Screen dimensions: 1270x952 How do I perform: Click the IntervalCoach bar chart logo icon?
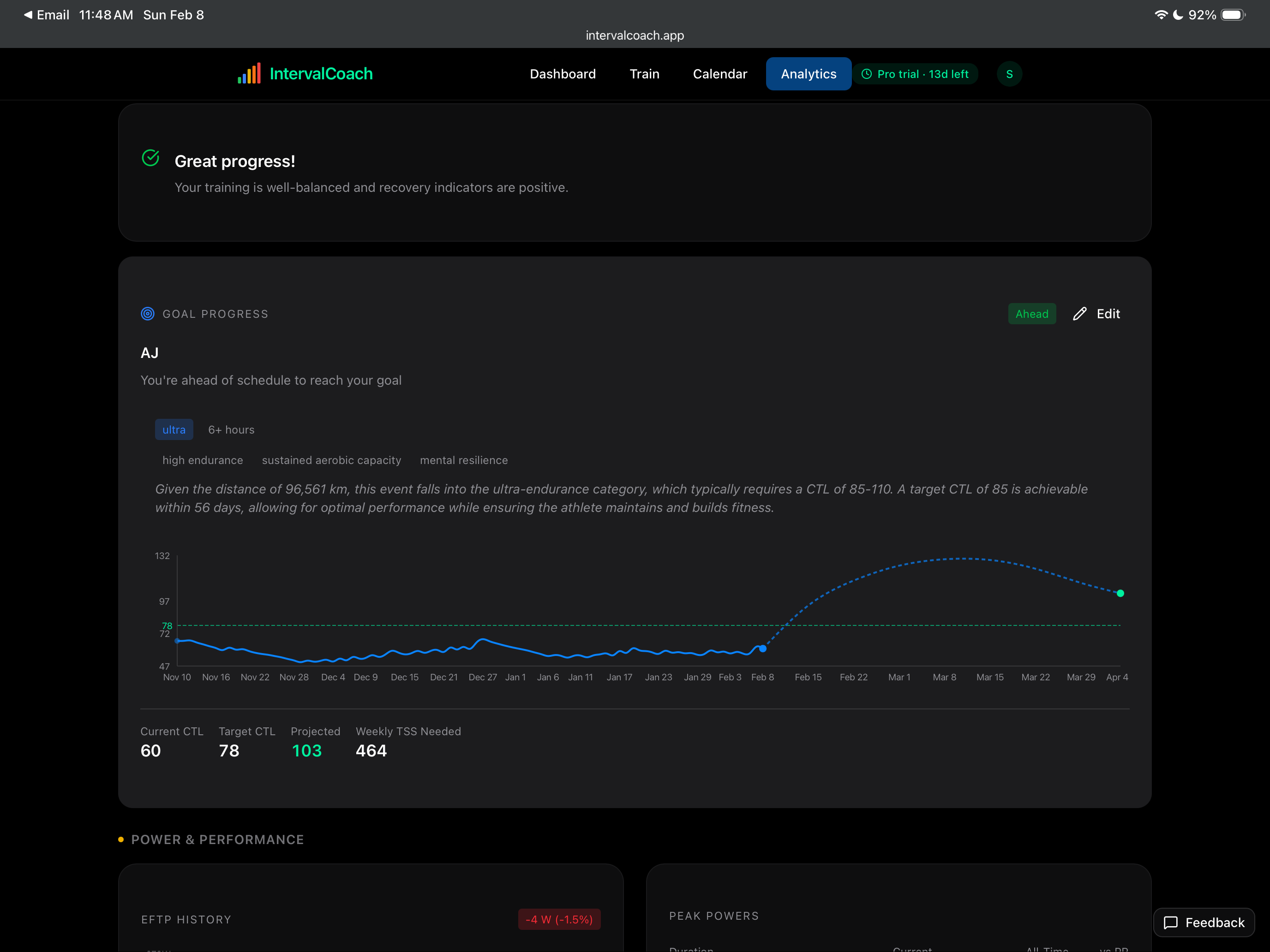[x=249, y=73]
